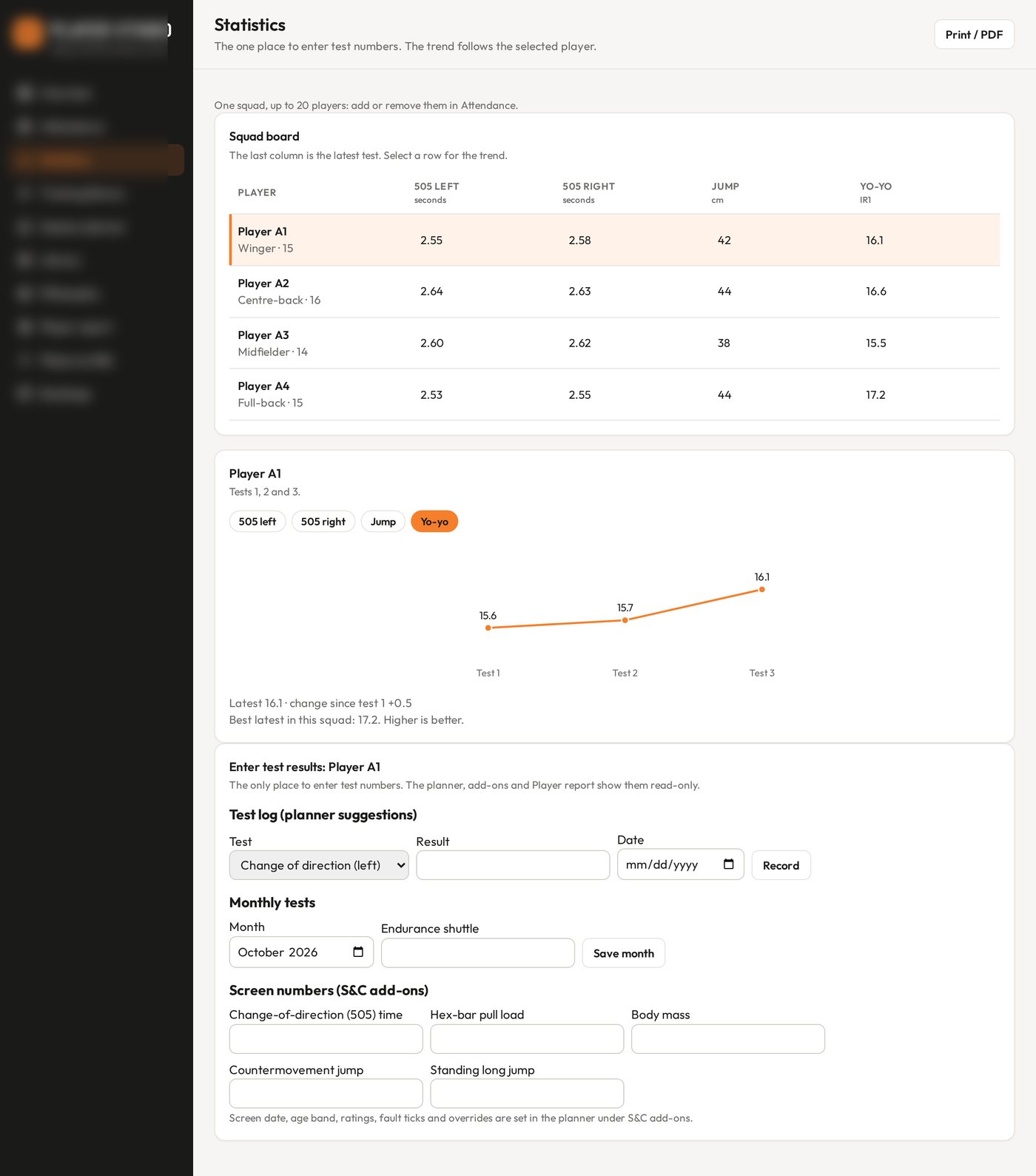
Task: Show the 505 left trend
Action: click(258, 522)
